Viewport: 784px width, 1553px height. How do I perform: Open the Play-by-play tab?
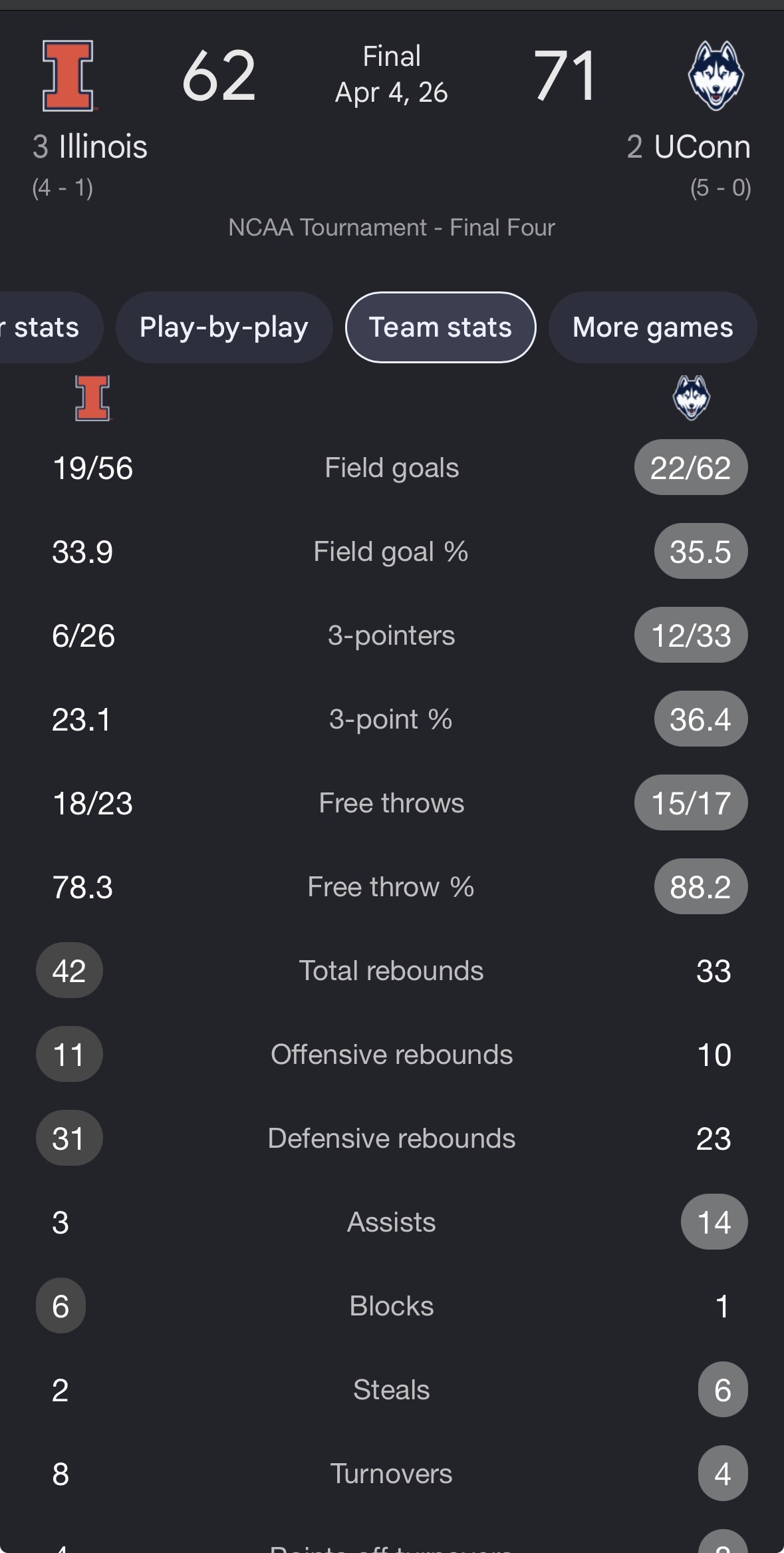click(224, 327)
